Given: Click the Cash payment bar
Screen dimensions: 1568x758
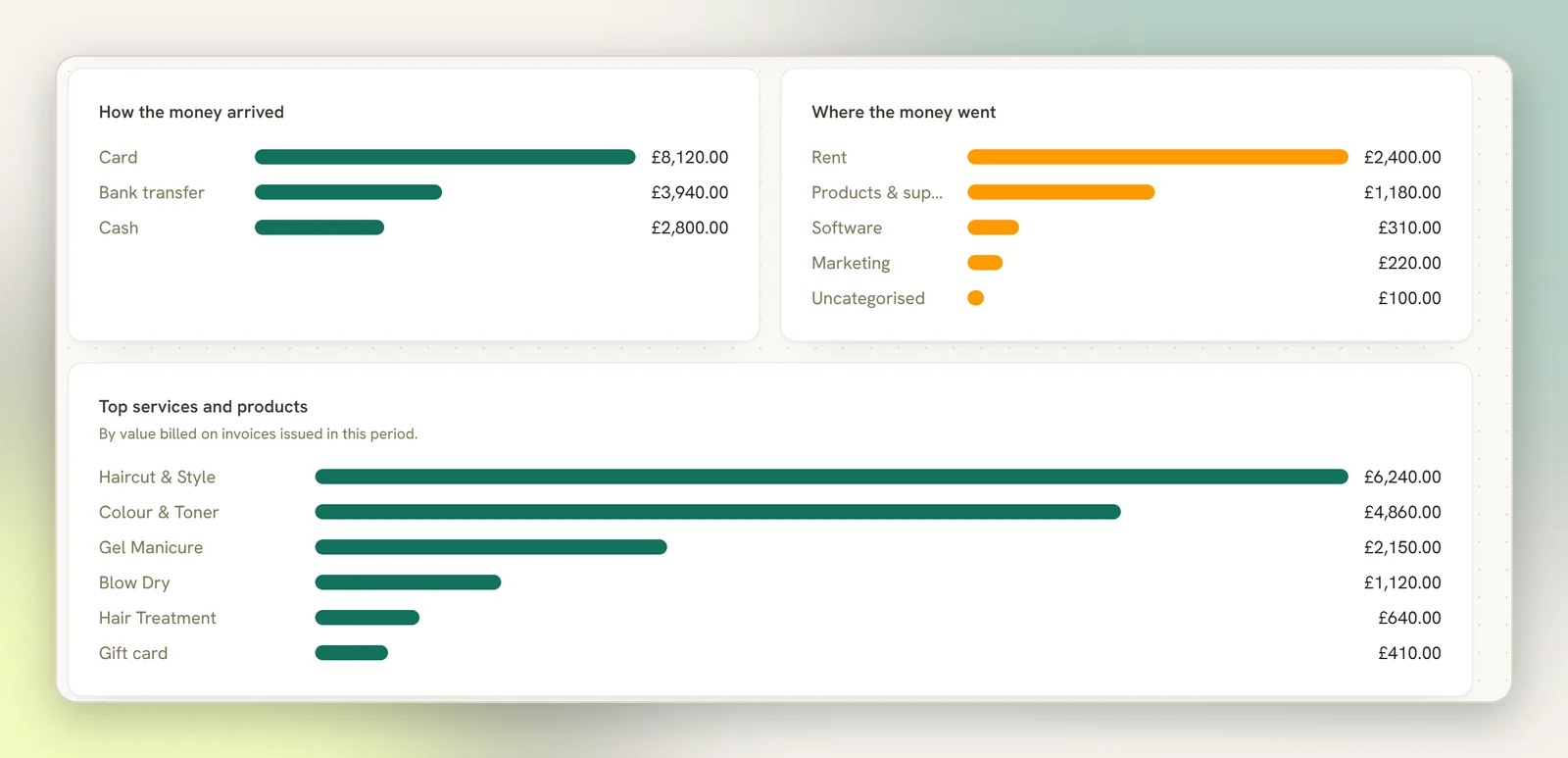Looking at the screenshot, I should [319, 227].
